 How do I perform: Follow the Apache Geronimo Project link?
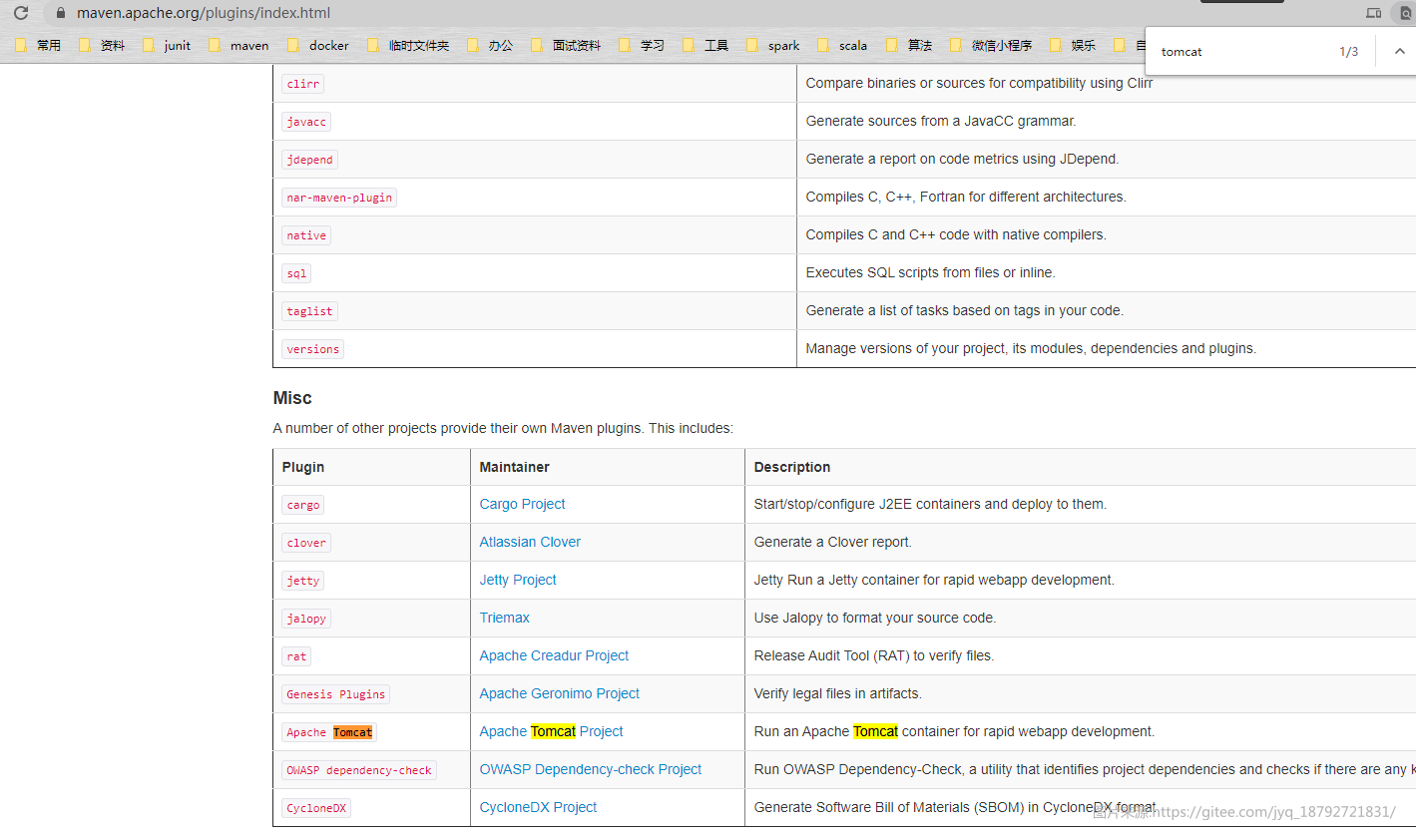pyautogui.click(x=559, y=693)
